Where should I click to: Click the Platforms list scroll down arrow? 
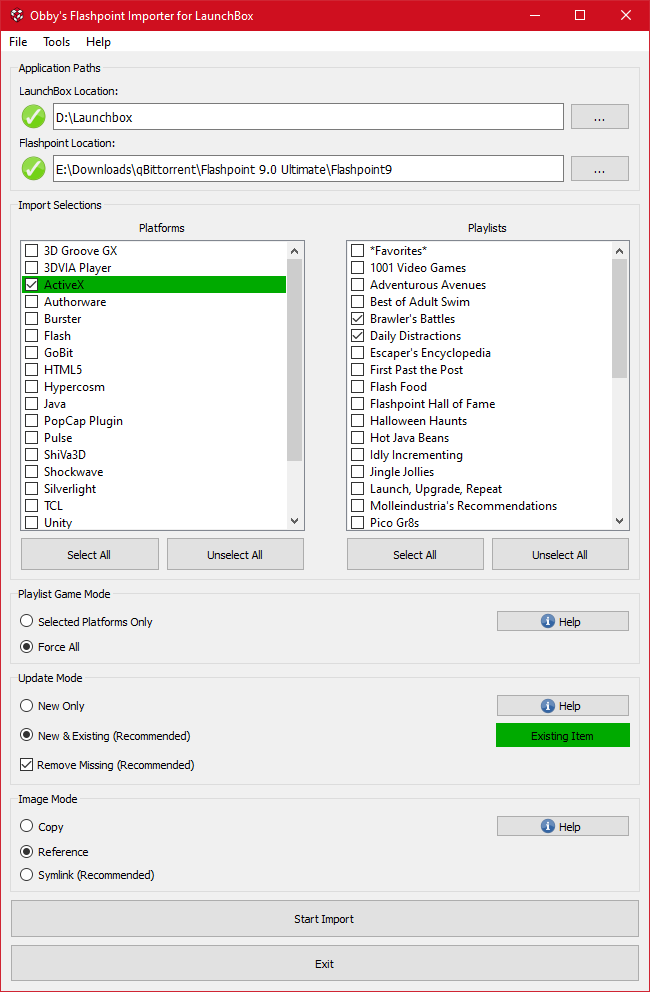tap(294, 521)
